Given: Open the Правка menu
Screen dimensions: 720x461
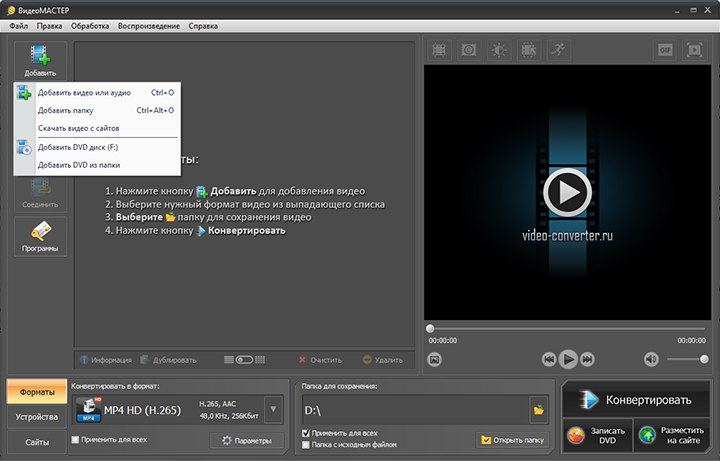Looking at the screenshot, I should tap(49, 26).
